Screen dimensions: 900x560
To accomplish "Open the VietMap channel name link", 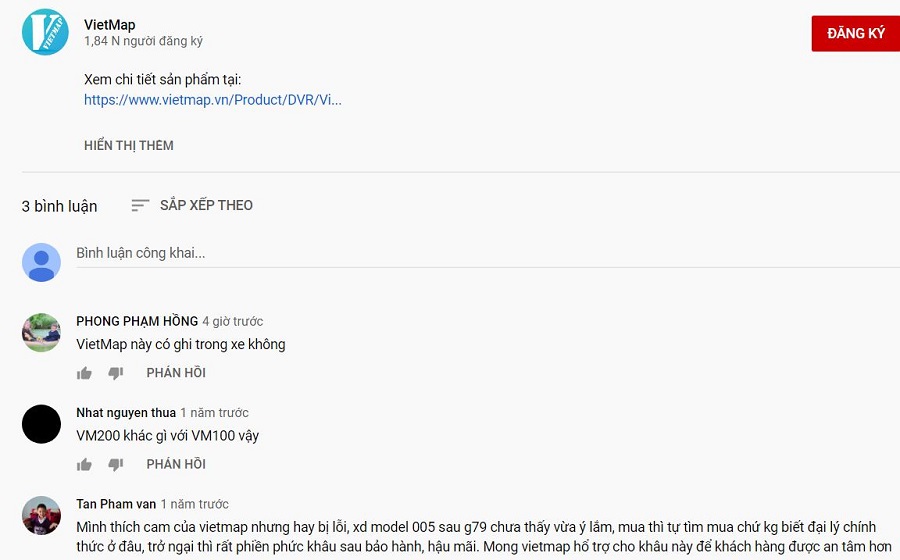I will tap(110, 24).
